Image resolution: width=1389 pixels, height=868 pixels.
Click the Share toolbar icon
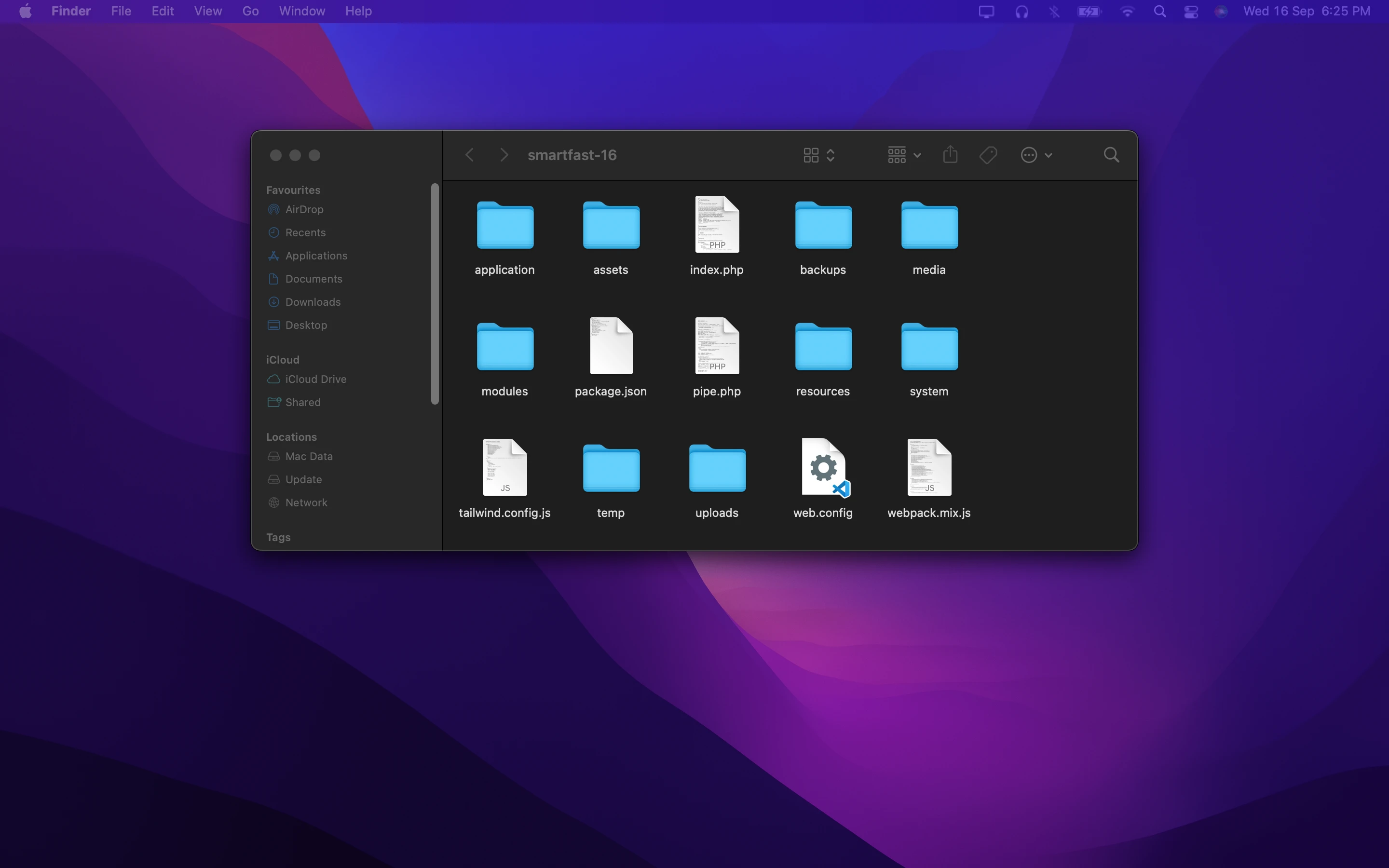pos(951,154)
